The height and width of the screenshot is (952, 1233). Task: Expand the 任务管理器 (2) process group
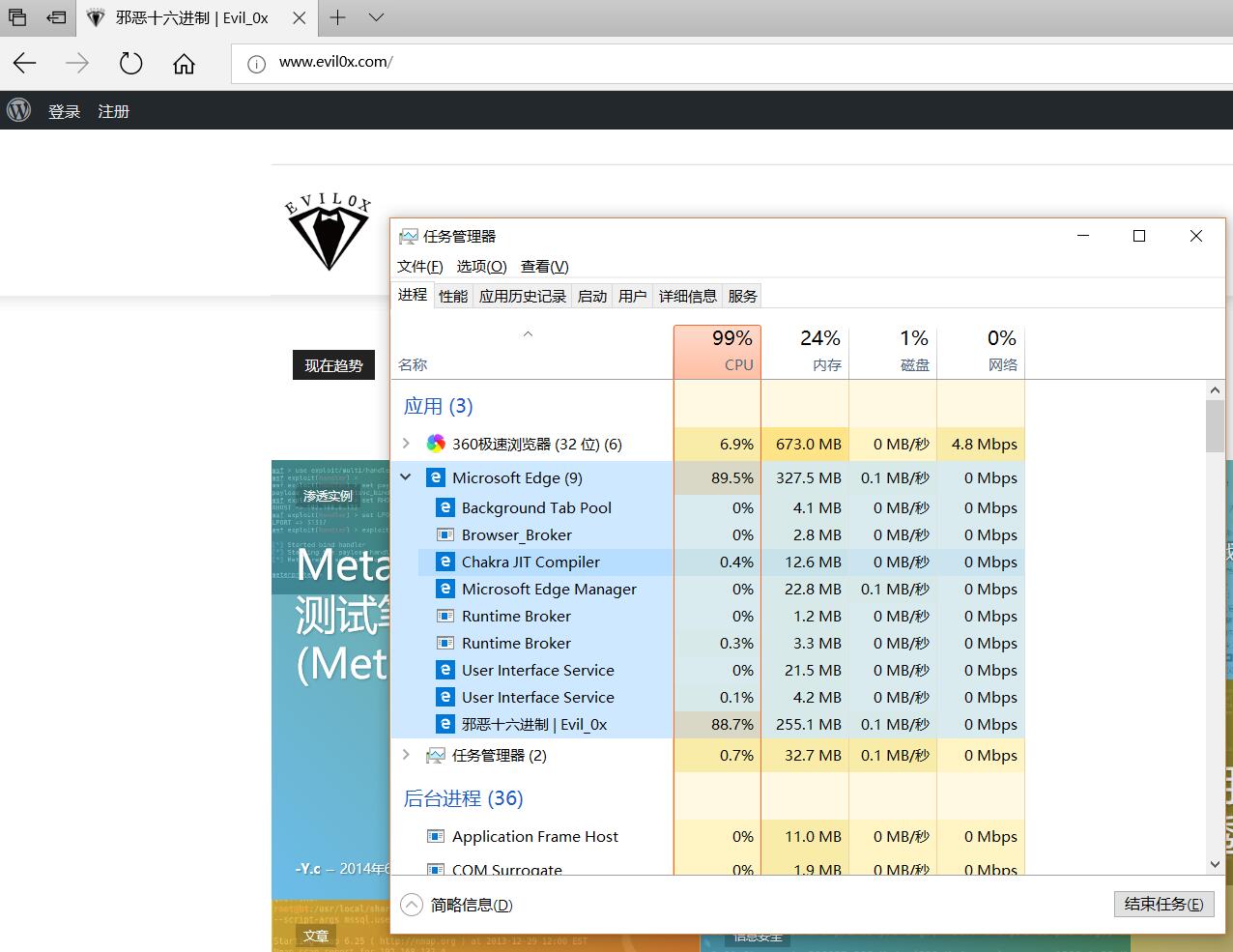406,755
